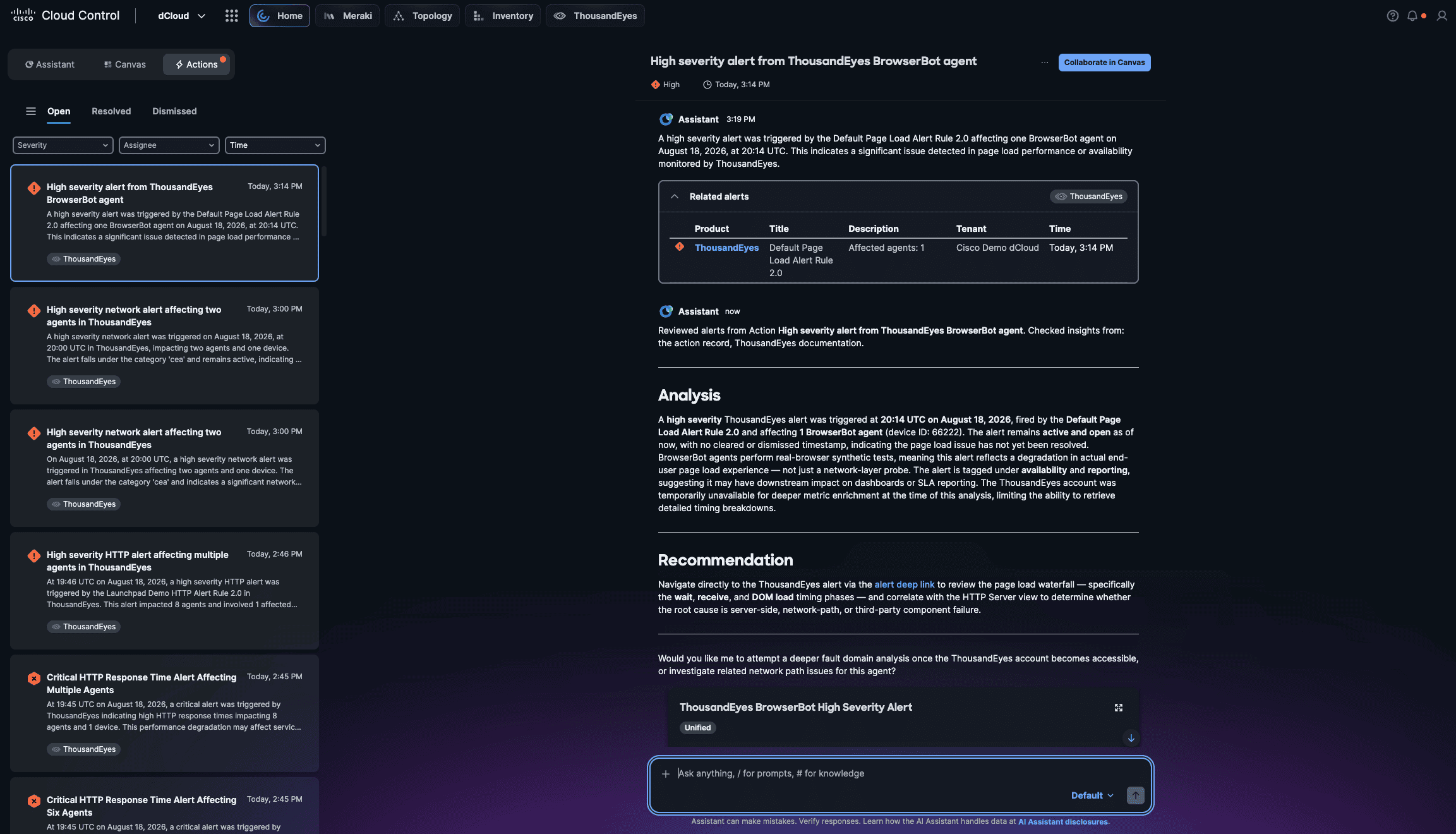The image size is (1456, 834).
Task: Click the scroll-to-bottom arrow icon
Action: pyautogui.click(x=1131, y=738)
